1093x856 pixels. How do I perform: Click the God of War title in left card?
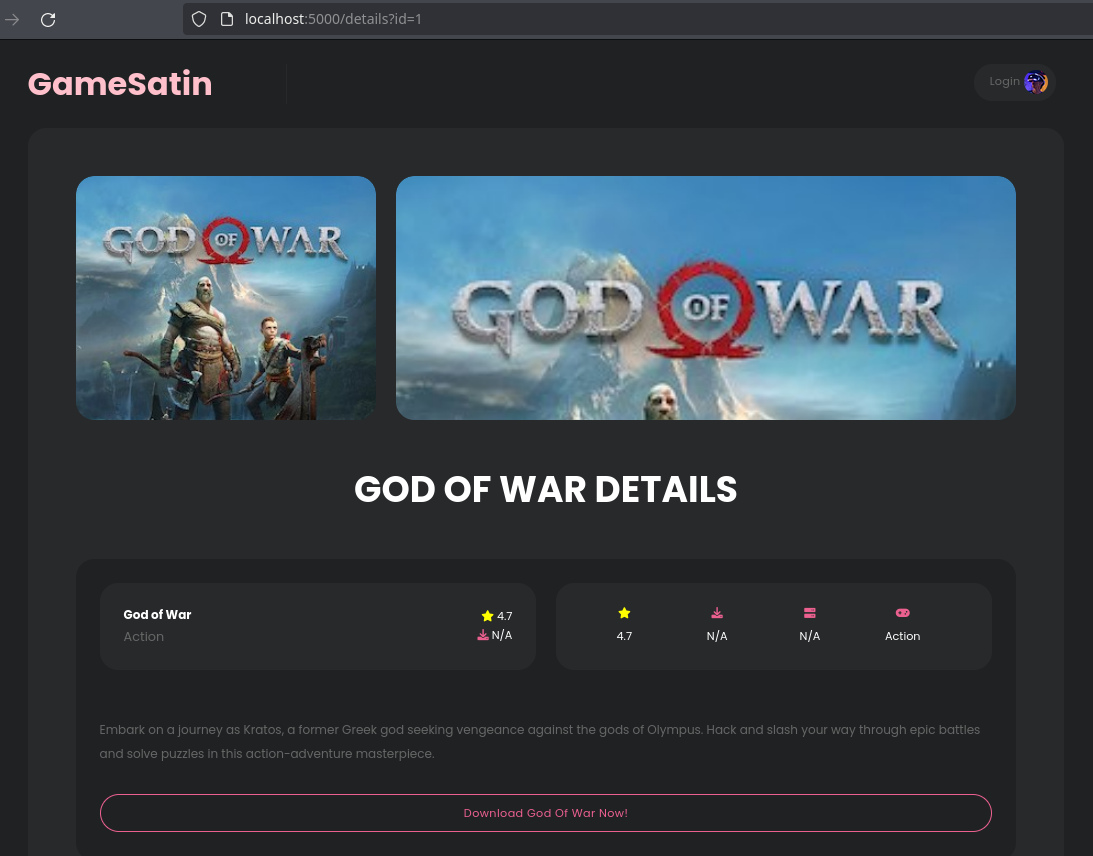157,615
